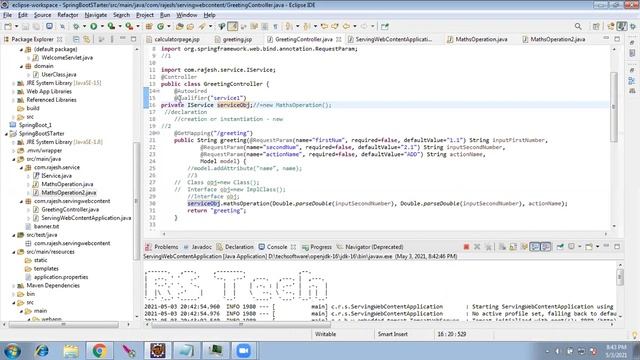Click the New file toolbar icon
The image size is (640, 360).
[8, 27]
